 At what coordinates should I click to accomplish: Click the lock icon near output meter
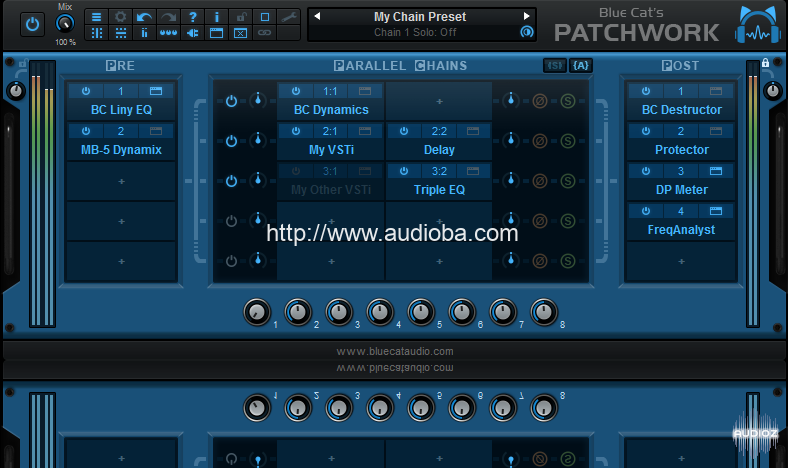[765, 63]
